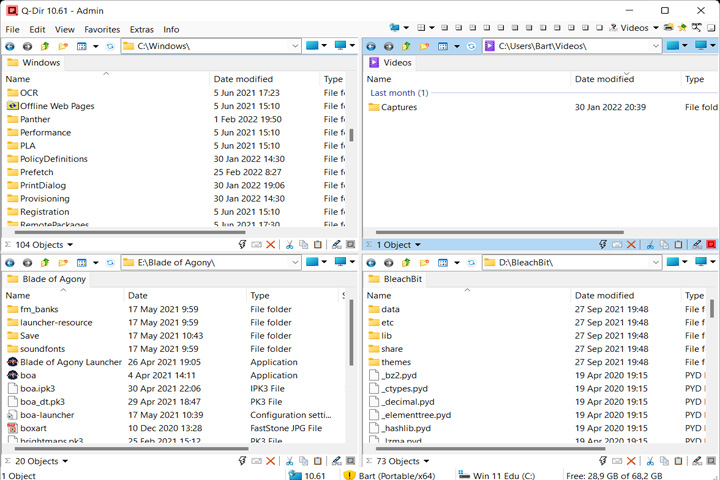The width and height of the screenshot is (720, 480).
Task: Expand the 104 Objects dropdown
Action: tap(70, 245)
